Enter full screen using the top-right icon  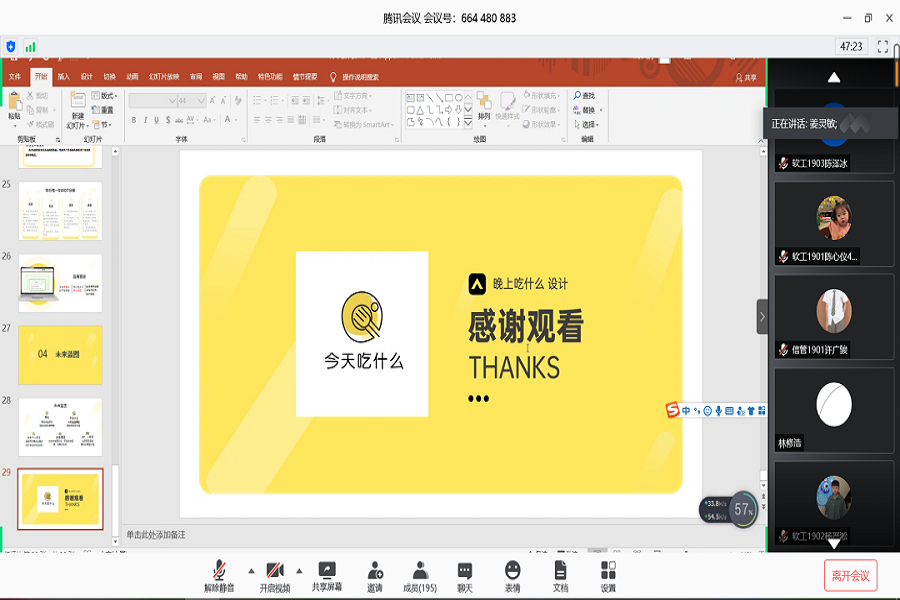click(x=883, y=46)
